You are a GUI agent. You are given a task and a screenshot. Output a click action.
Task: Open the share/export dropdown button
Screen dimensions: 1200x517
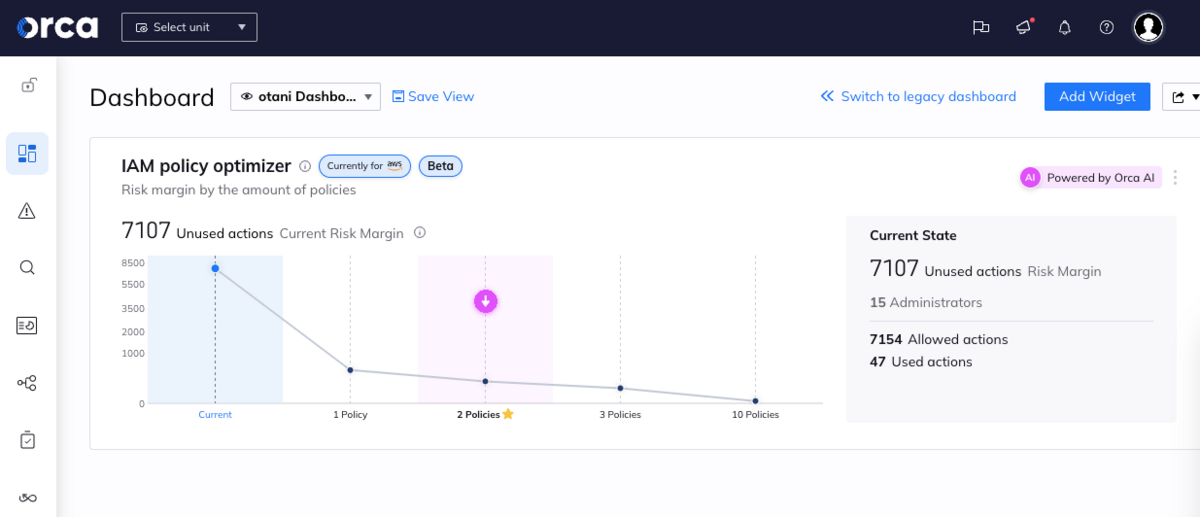tap(1184, 97)
